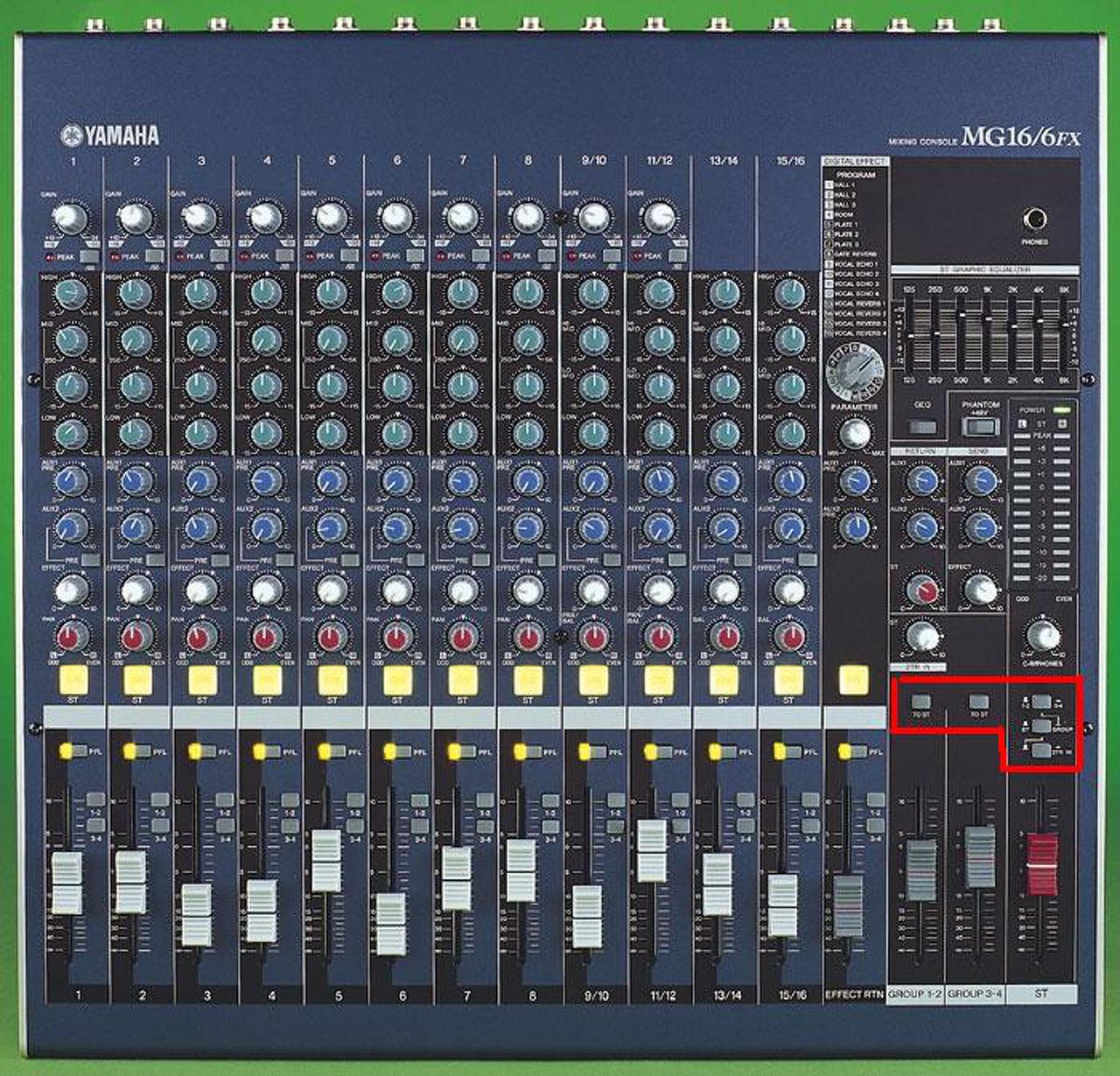Toggle the PHANTOM +48V switch

tap(980, 427)
